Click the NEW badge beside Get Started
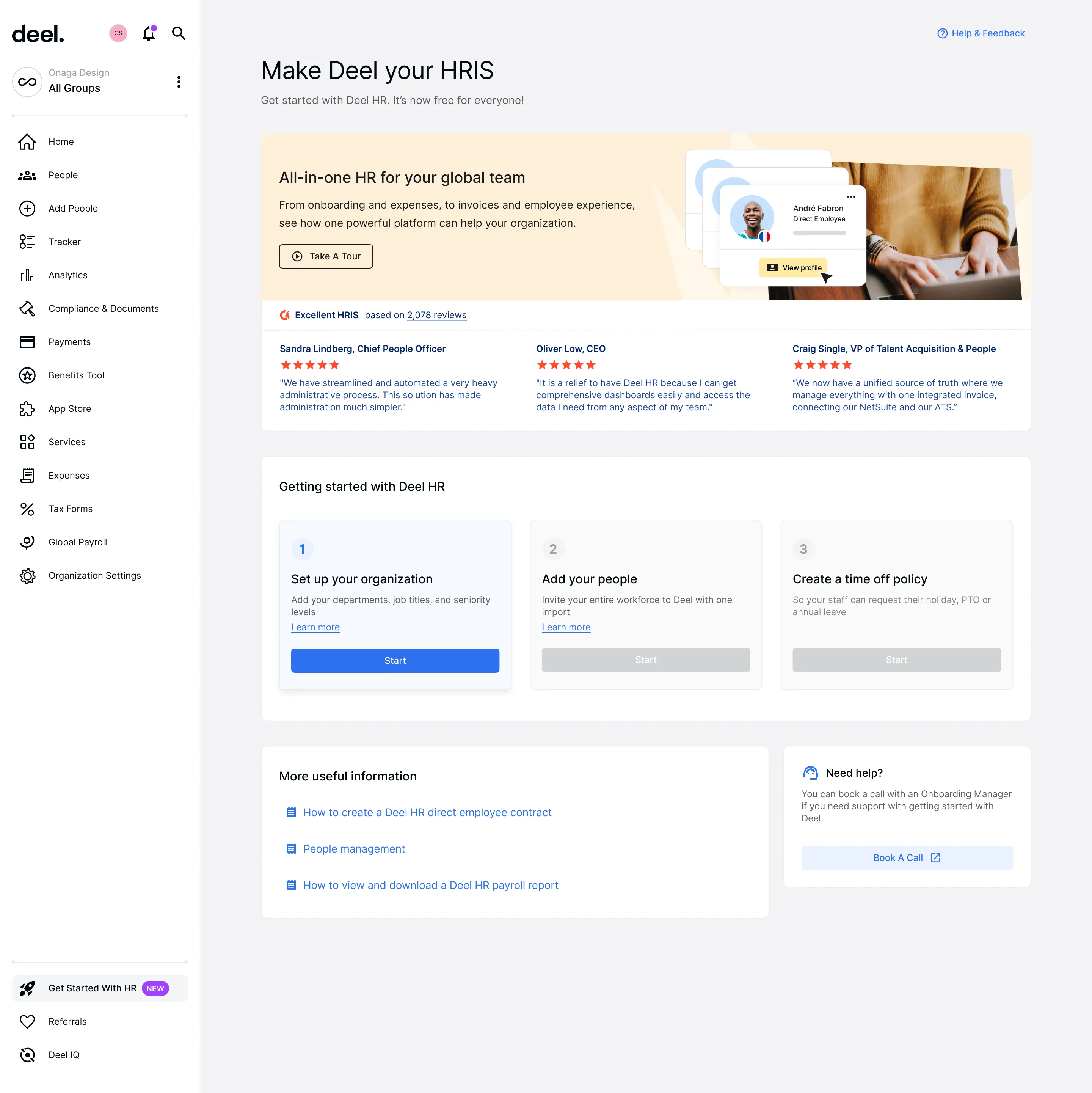 (x=155, y=989)
